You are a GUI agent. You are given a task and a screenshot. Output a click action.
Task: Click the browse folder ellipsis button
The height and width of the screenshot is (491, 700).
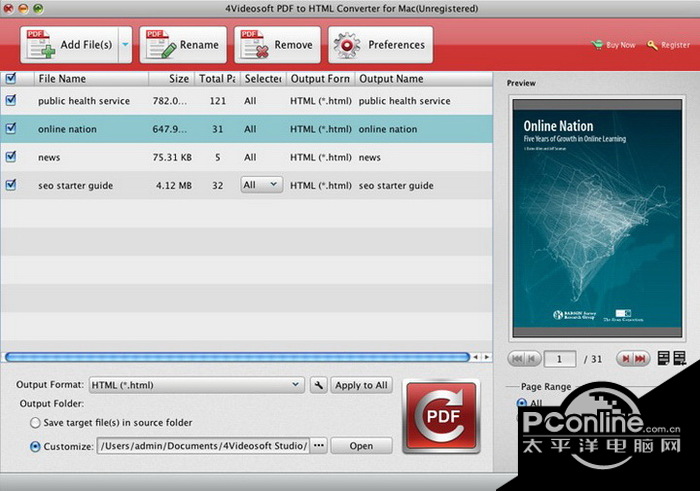pos(318,446)
